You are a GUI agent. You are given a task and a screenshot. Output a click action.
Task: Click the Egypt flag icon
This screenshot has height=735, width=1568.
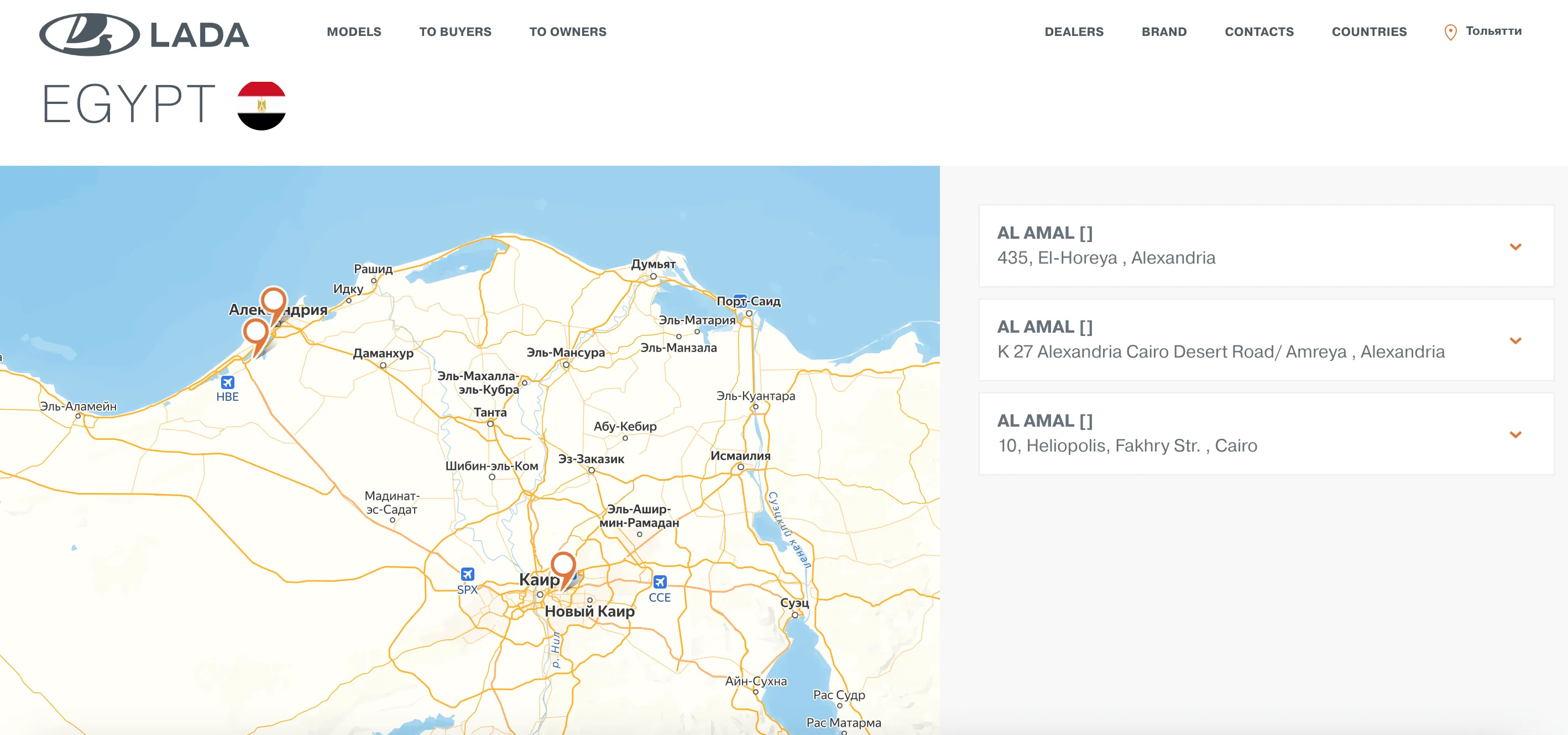(x=261, y=105)
